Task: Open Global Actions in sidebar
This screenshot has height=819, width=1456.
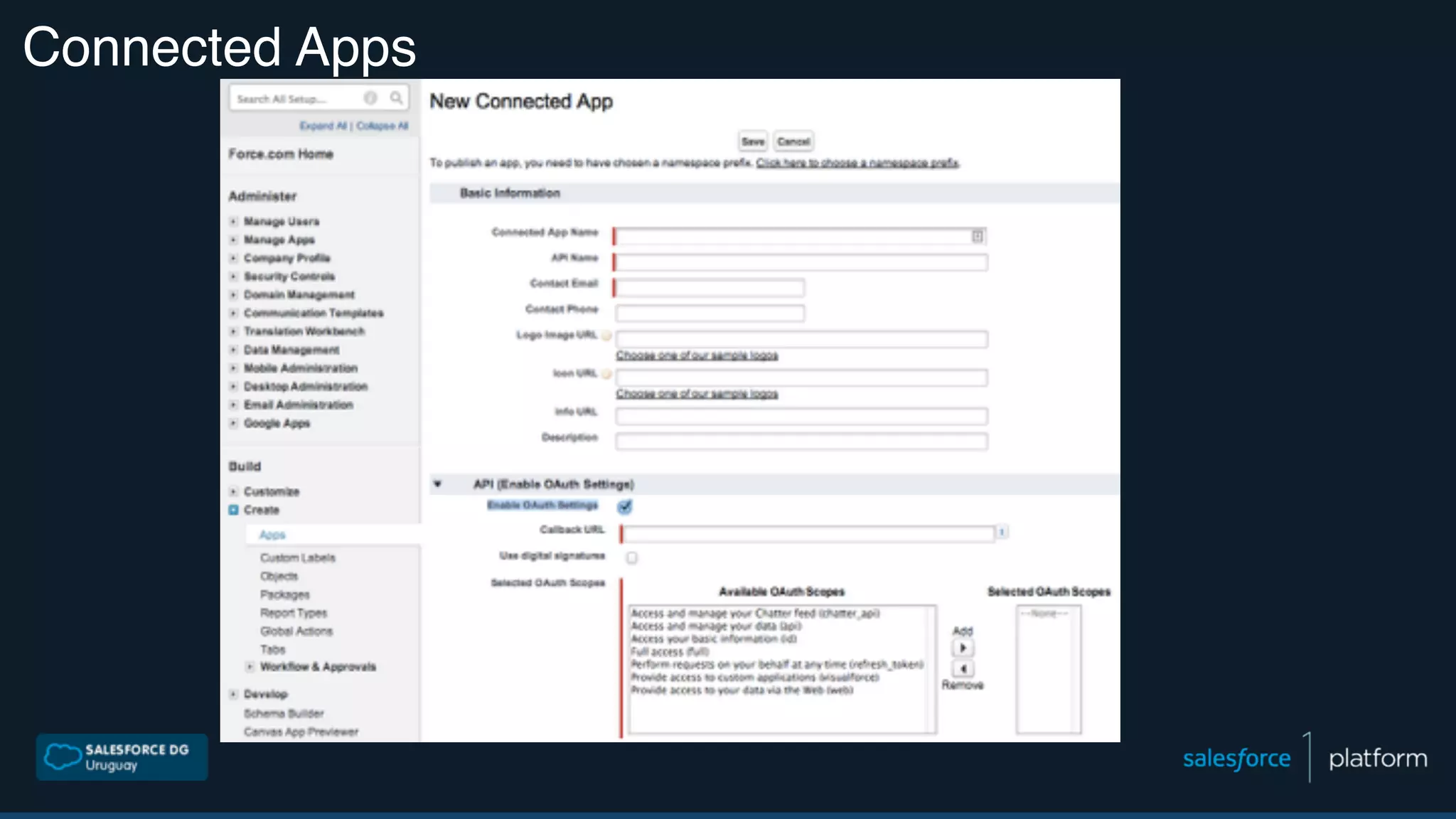Action: pos(296,631)
